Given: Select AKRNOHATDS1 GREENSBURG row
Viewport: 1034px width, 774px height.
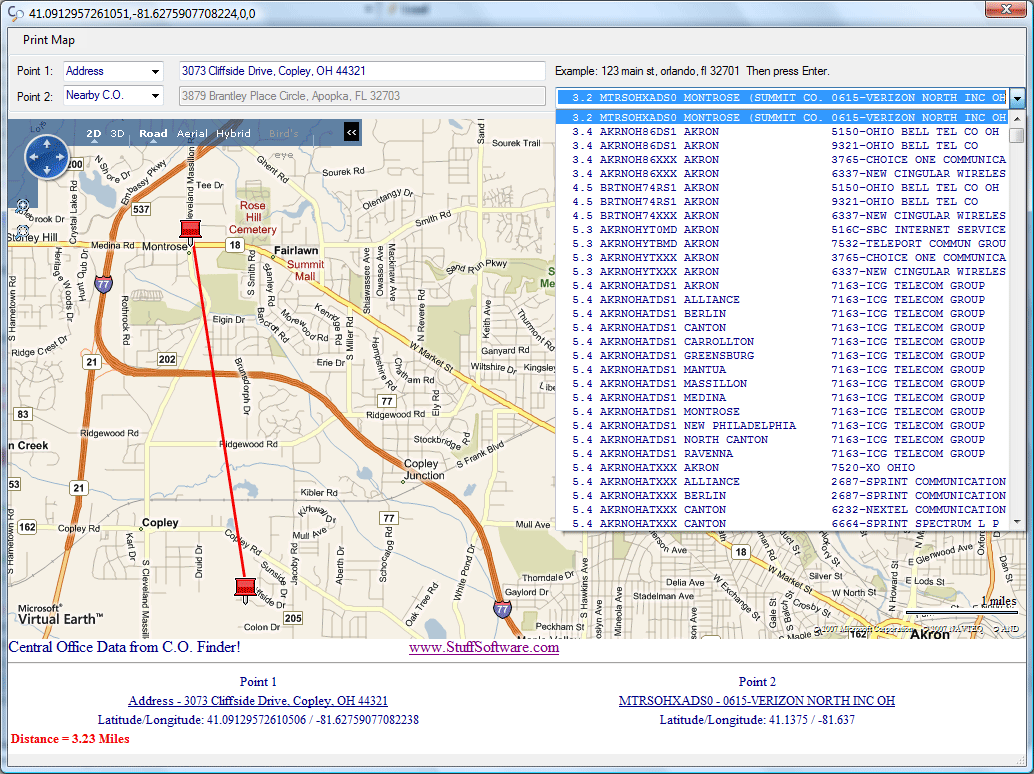Looking at the screenshot, I should tap(783, 356).
